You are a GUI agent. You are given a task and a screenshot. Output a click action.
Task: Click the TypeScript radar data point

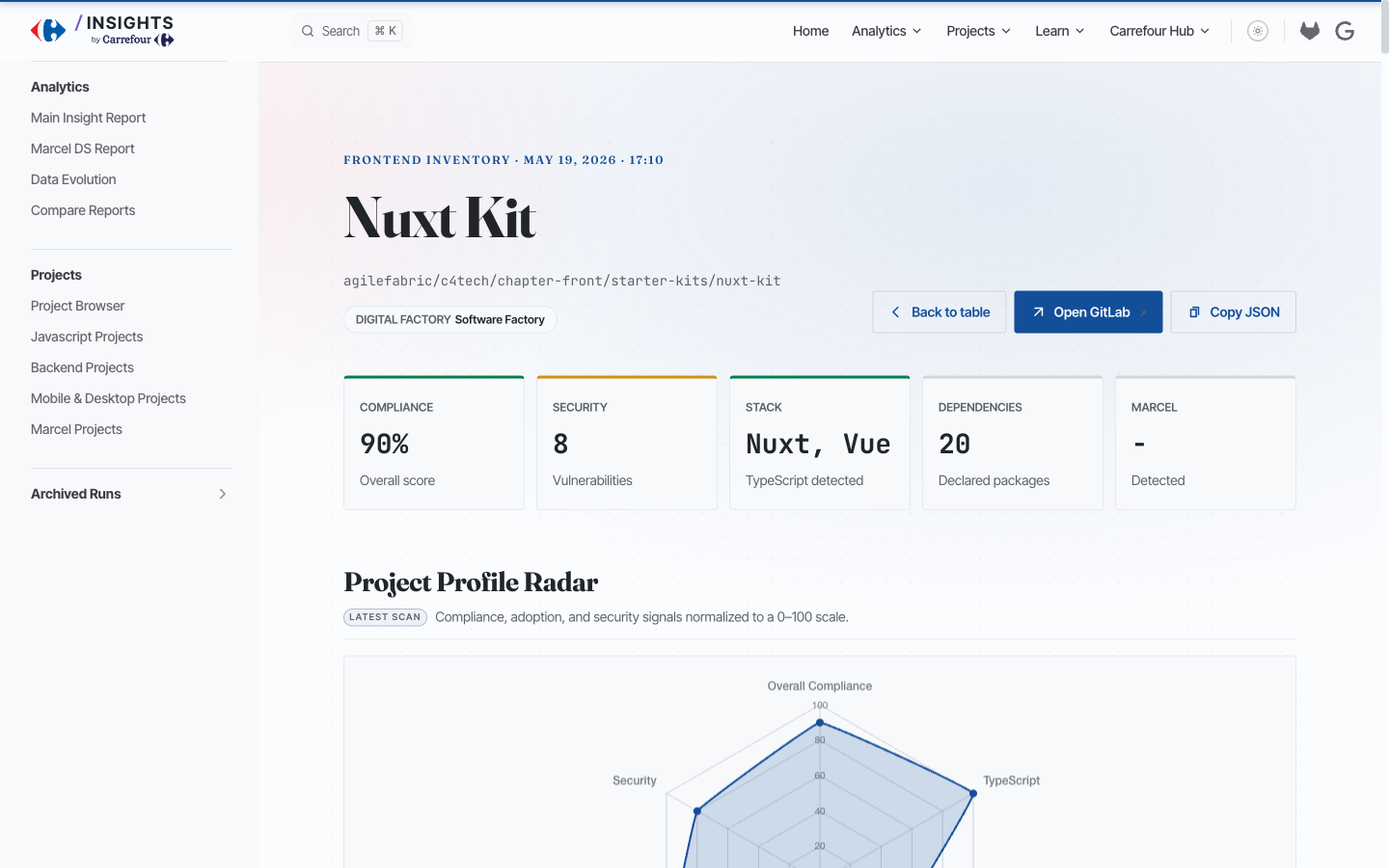[973, 794]
